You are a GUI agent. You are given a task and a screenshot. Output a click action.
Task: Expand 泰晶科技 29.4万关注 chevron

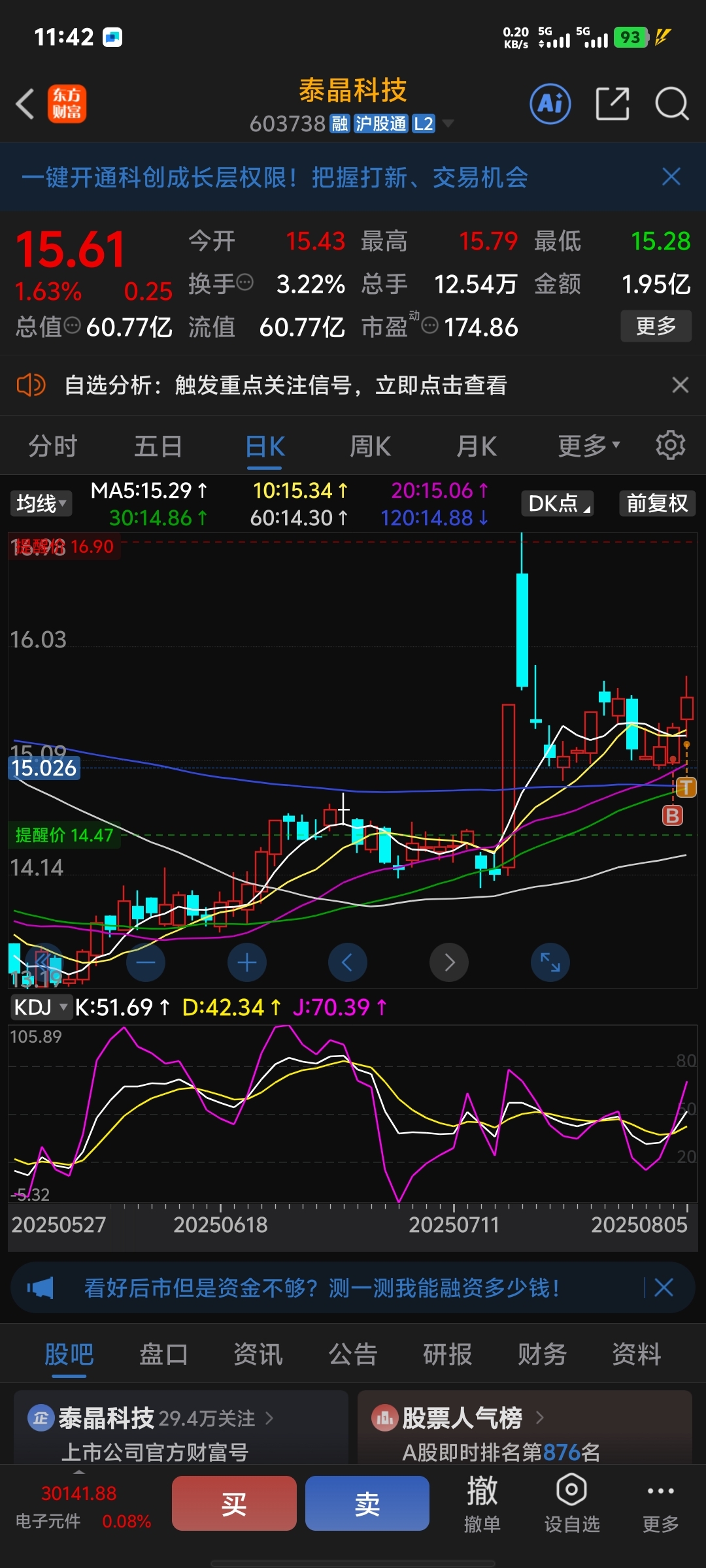[x=269, y=1418]
